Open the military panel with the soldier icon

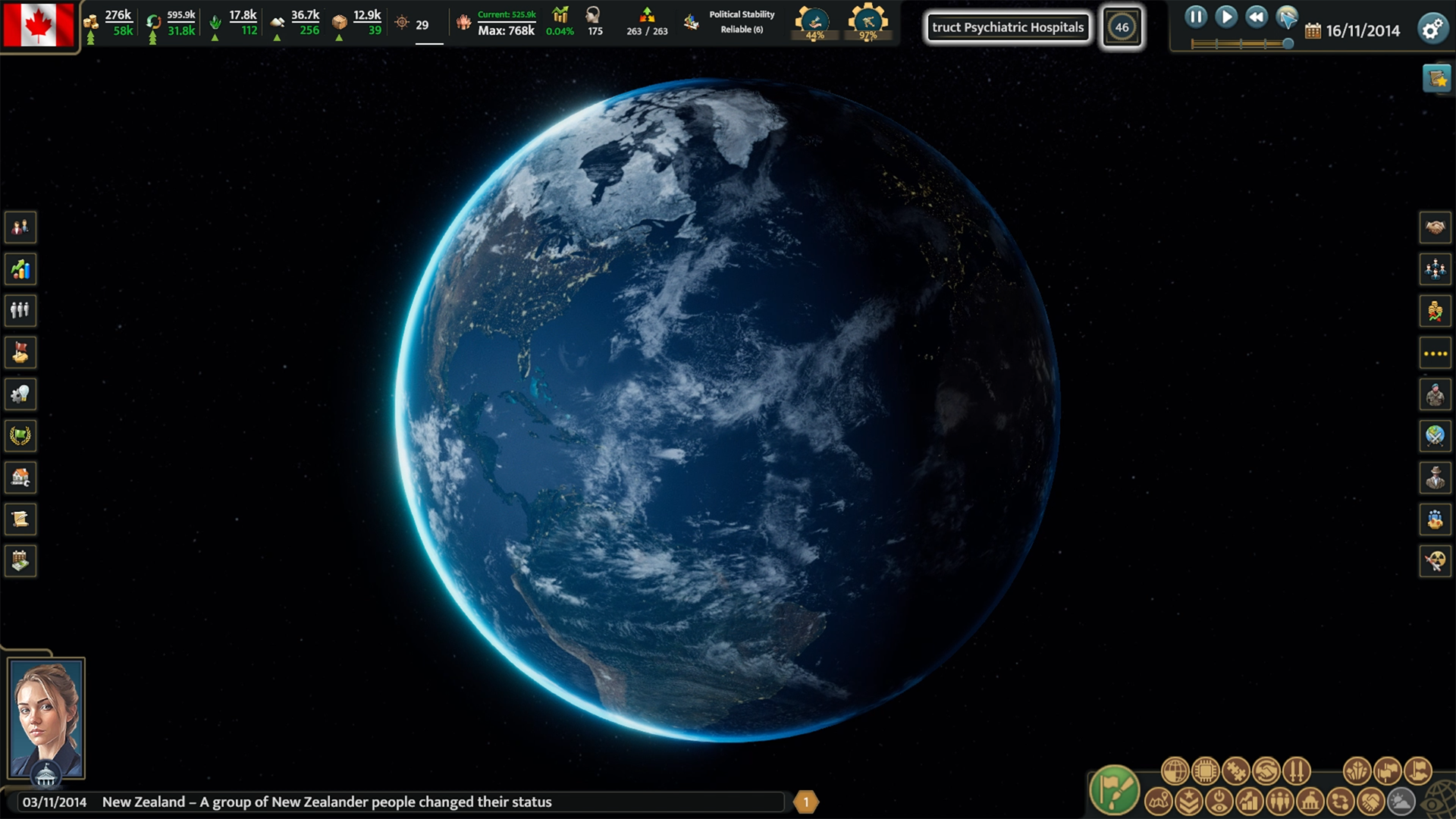point(1434,394)
